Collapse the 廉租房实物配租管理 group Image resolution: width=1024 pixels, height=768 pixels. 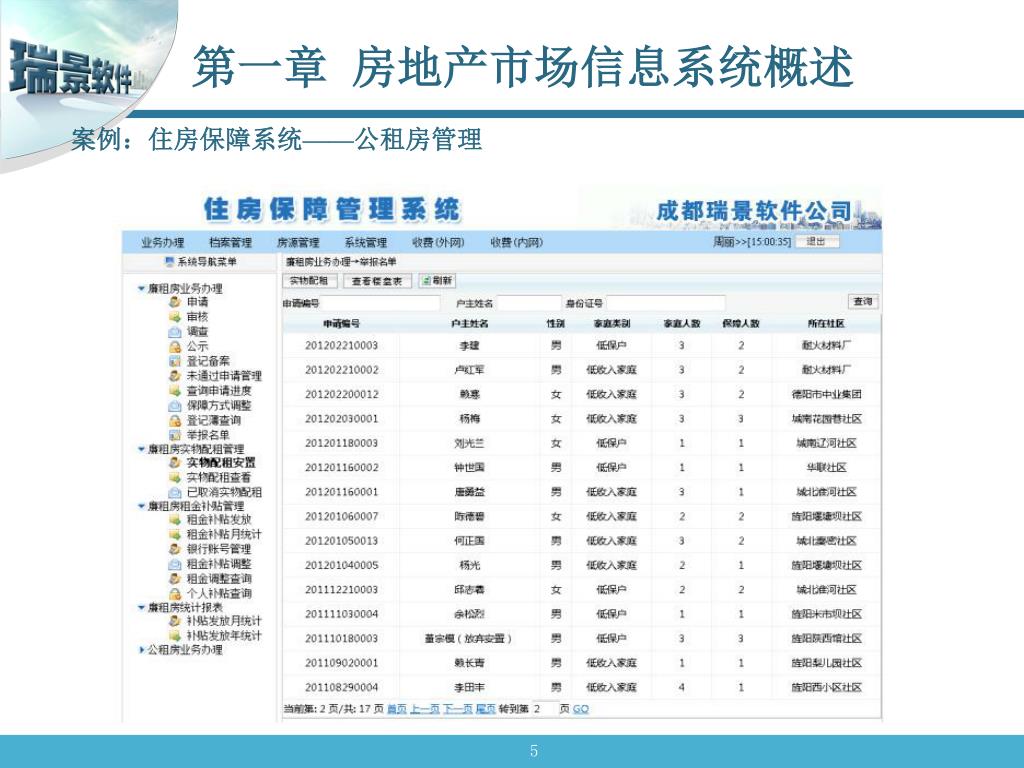point(141,449)
